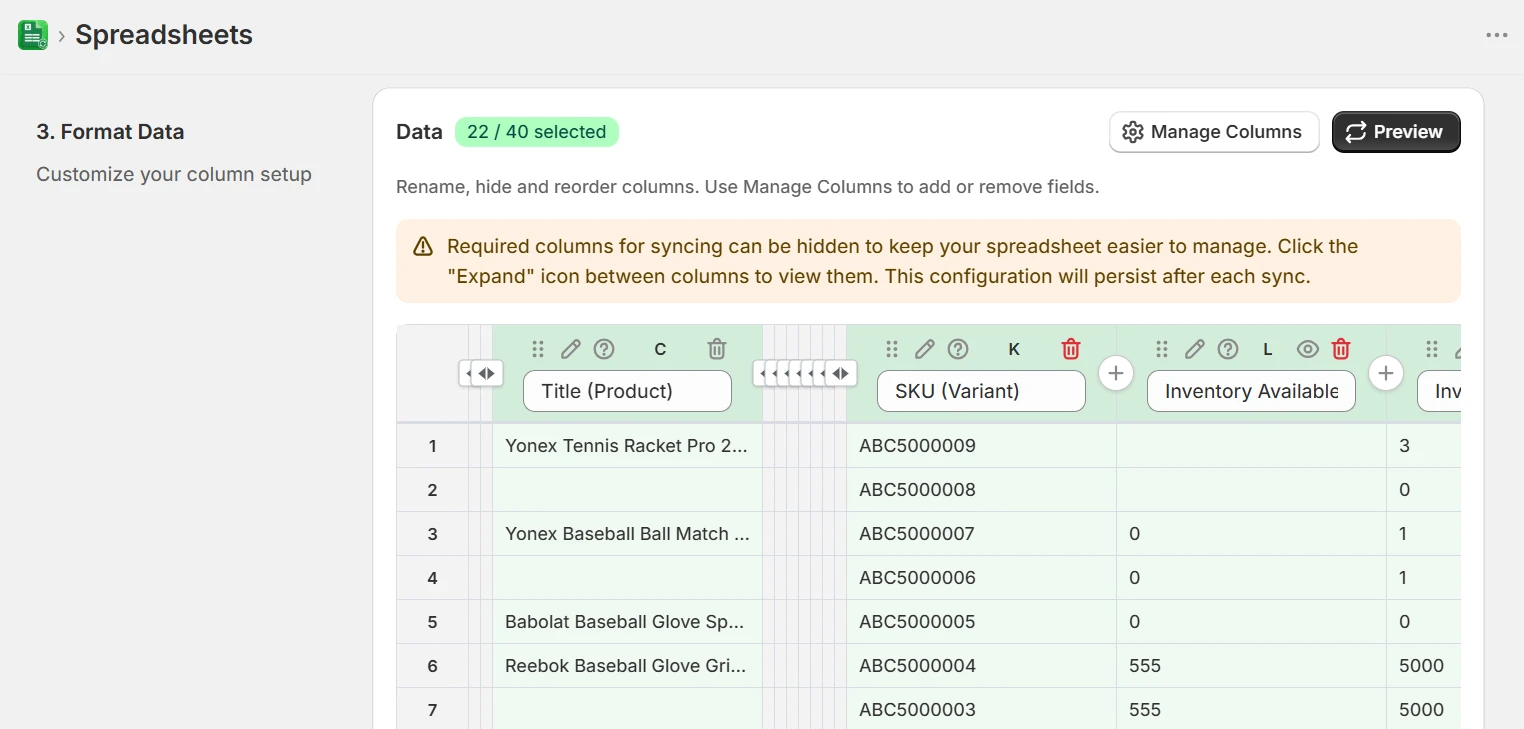Viewport: 1524px width, 729px height.
Task: Edit the Inventory Available column name field
Action: (x=1251, y=391)
